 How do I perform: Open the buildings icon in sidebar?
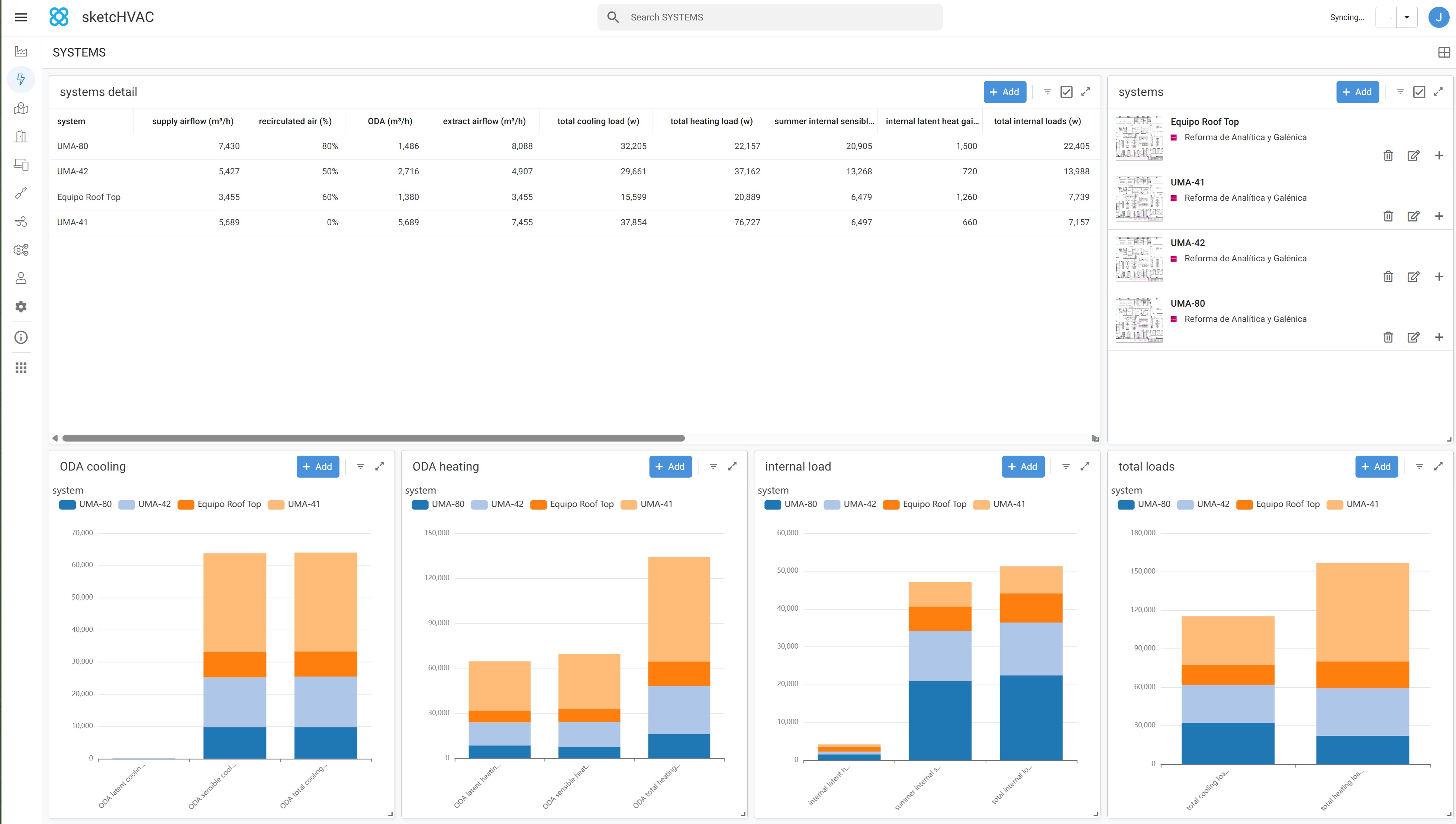pos(21,136)
